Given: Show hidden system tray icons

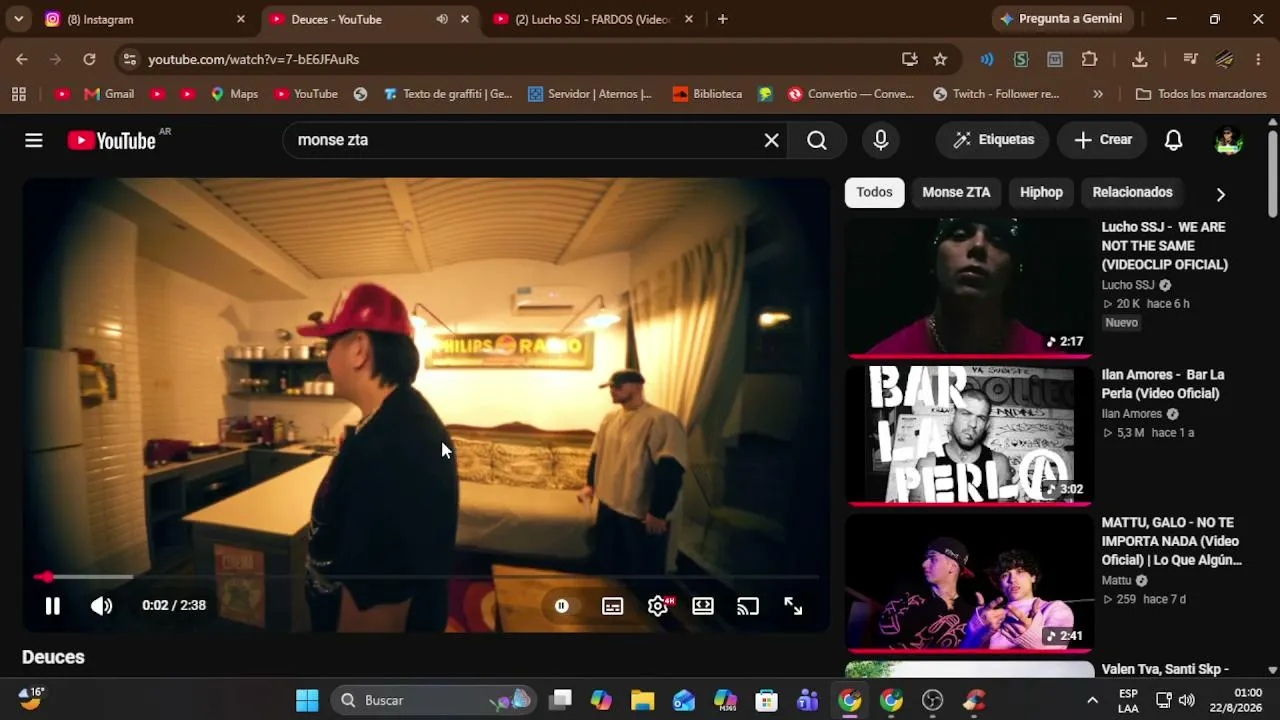Looking at the screenshot, I should pyautogui.click(x=1092, y=700).
